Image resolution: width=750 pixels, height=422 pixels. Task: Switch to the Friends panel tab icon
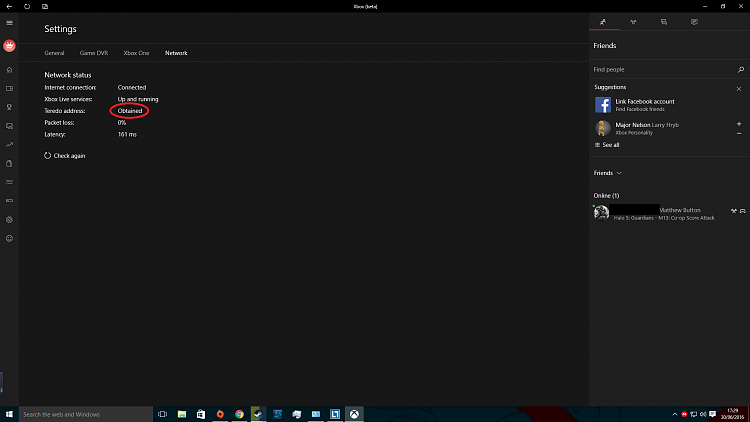pyautogui.click(x=603, y=22)
